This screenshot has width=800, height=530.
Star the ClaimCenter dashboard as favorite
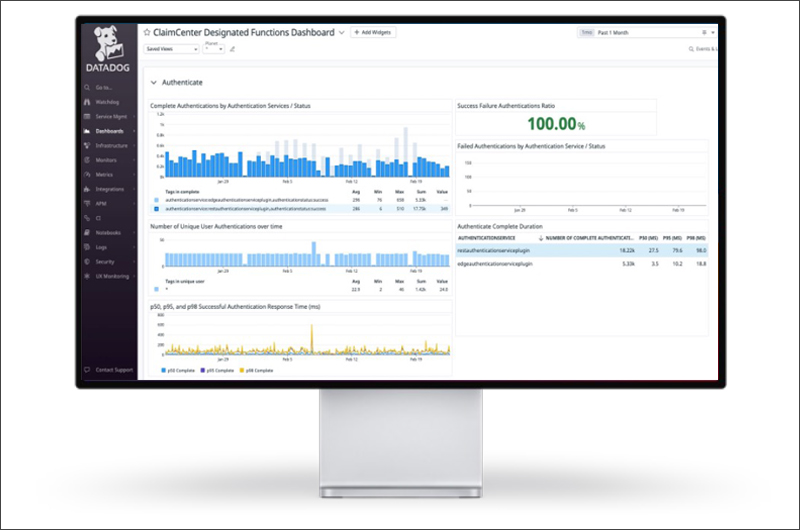147,33
